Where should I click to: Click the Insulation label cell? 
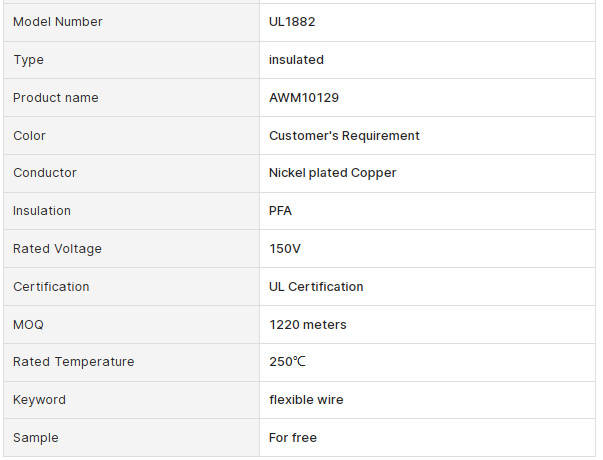pos(132,211)
